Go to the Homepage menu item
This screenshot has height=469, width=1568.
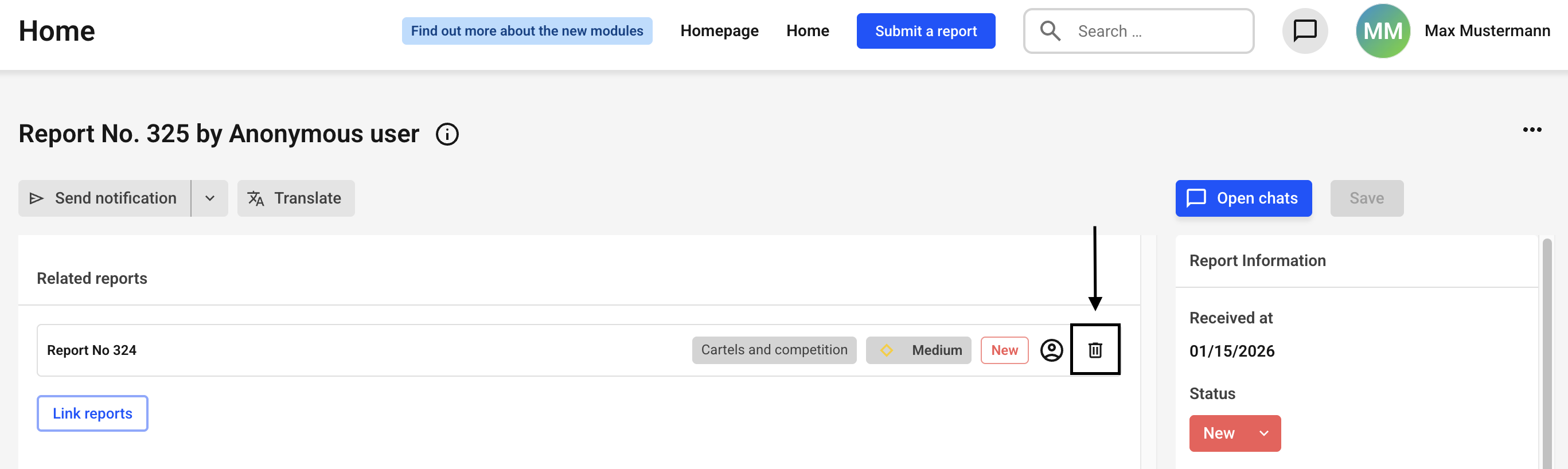coord(719,30)
